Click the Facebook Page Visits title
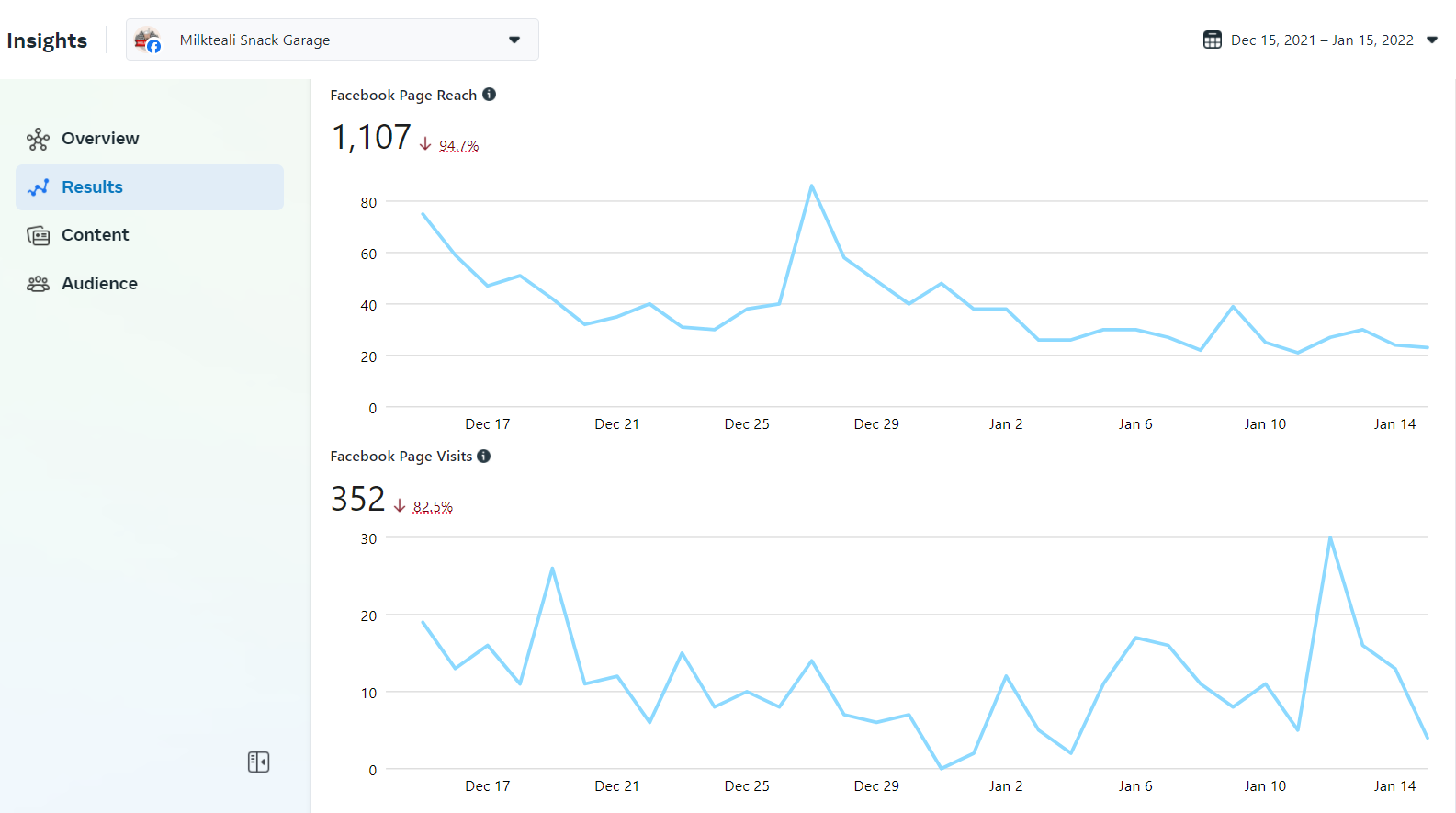Viewport: 1456px width, 813px height. pyautogui.click(x=401, y=456)
